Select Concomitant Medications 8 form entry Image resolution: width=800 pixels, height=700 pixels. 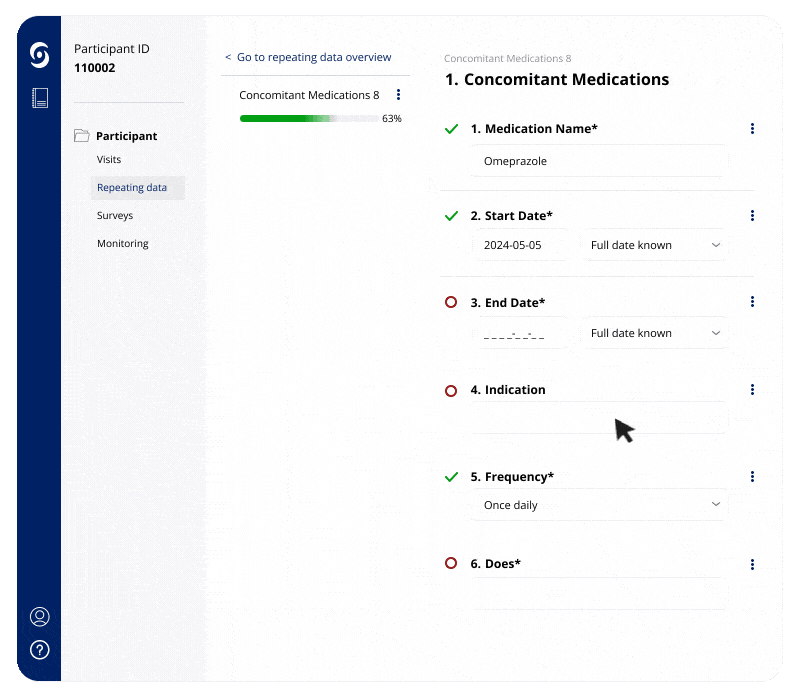point(309,95)
